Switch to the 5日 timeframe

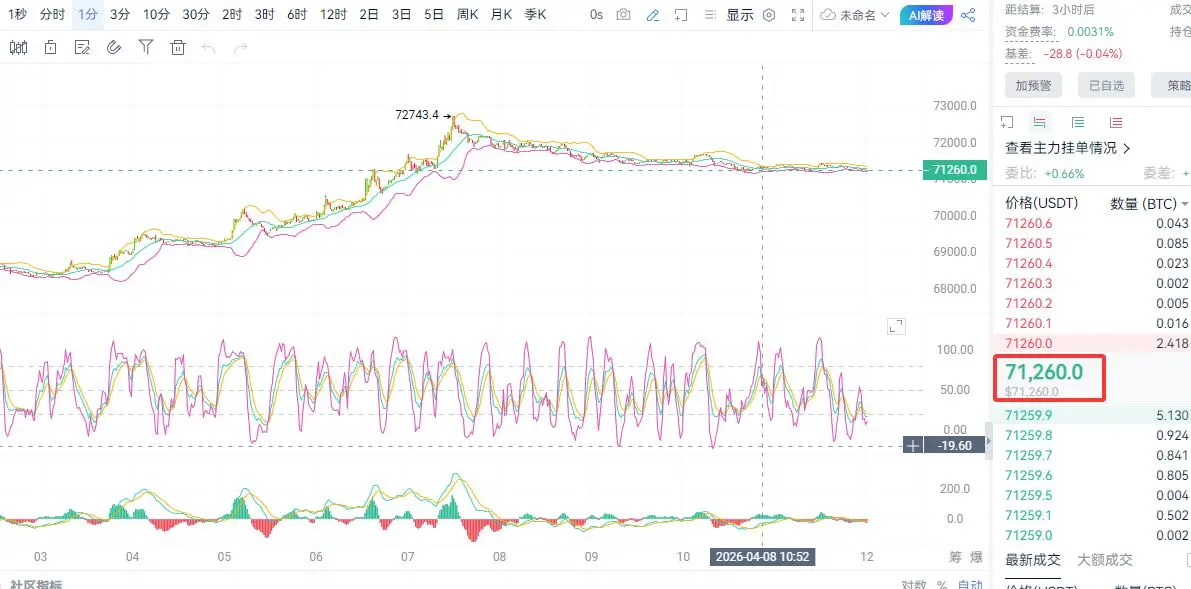(434, 14)
